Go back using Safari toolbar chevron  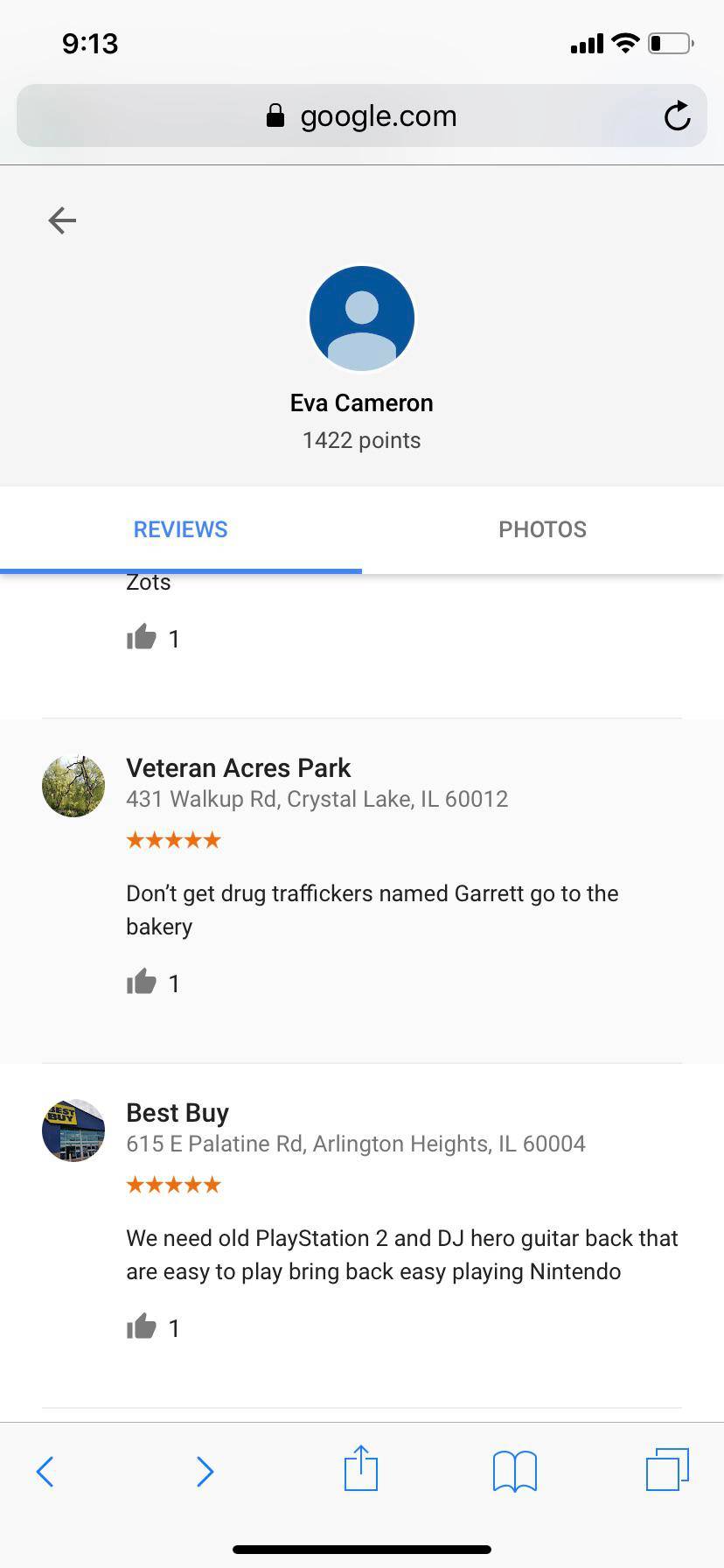(x=45, y=1472)
